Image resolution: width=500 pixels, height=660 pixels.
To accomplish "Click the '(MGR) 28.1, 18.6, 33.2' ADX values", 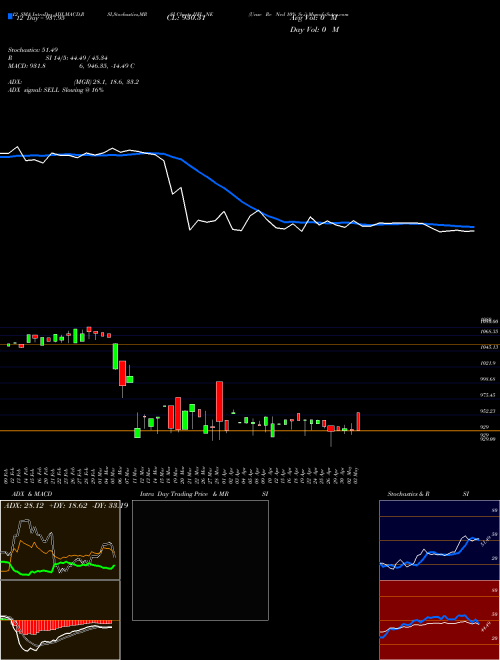I will (x=106, y=82).
